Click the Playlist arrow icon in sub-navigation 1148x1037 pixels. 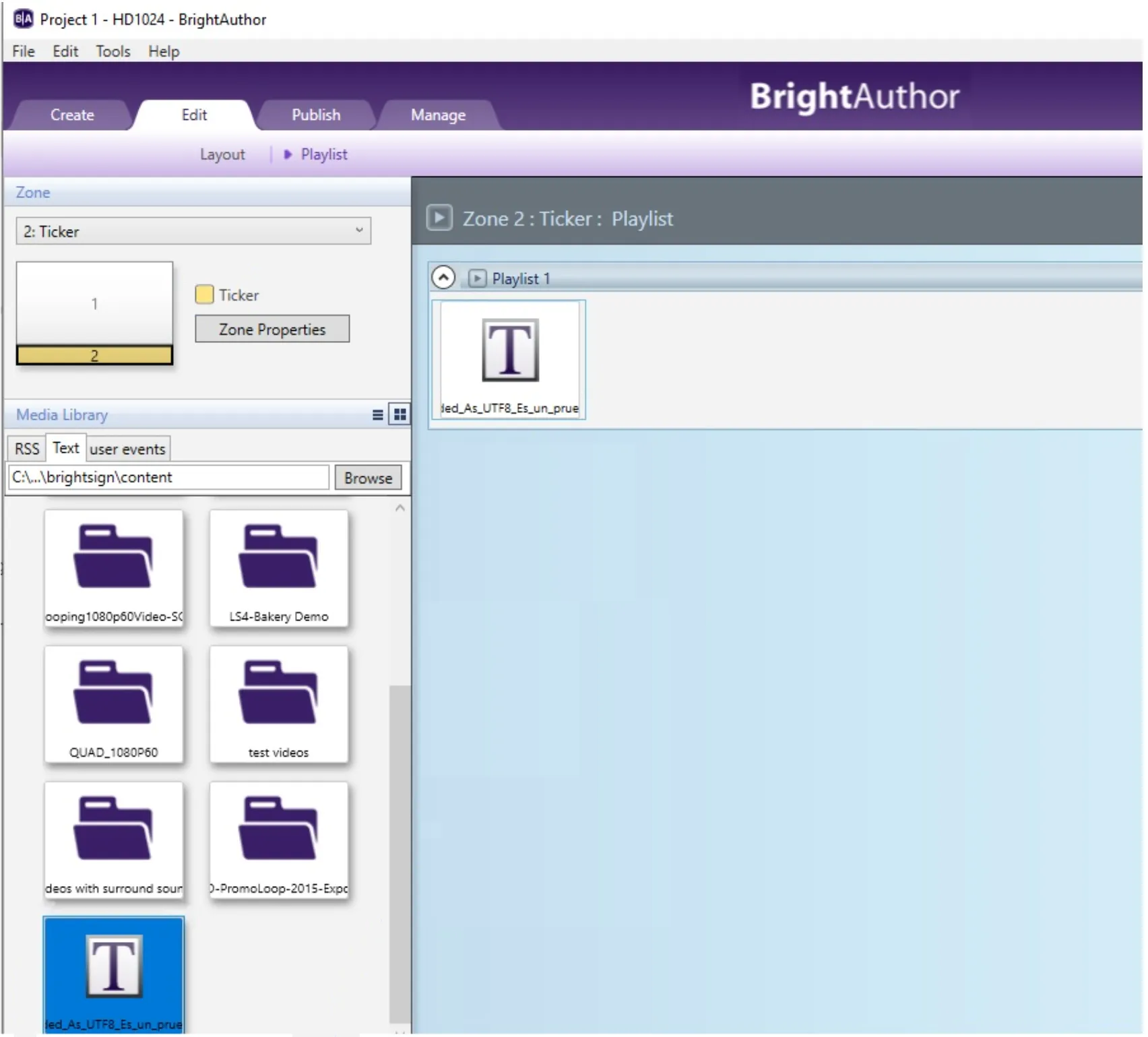[288, 154]
